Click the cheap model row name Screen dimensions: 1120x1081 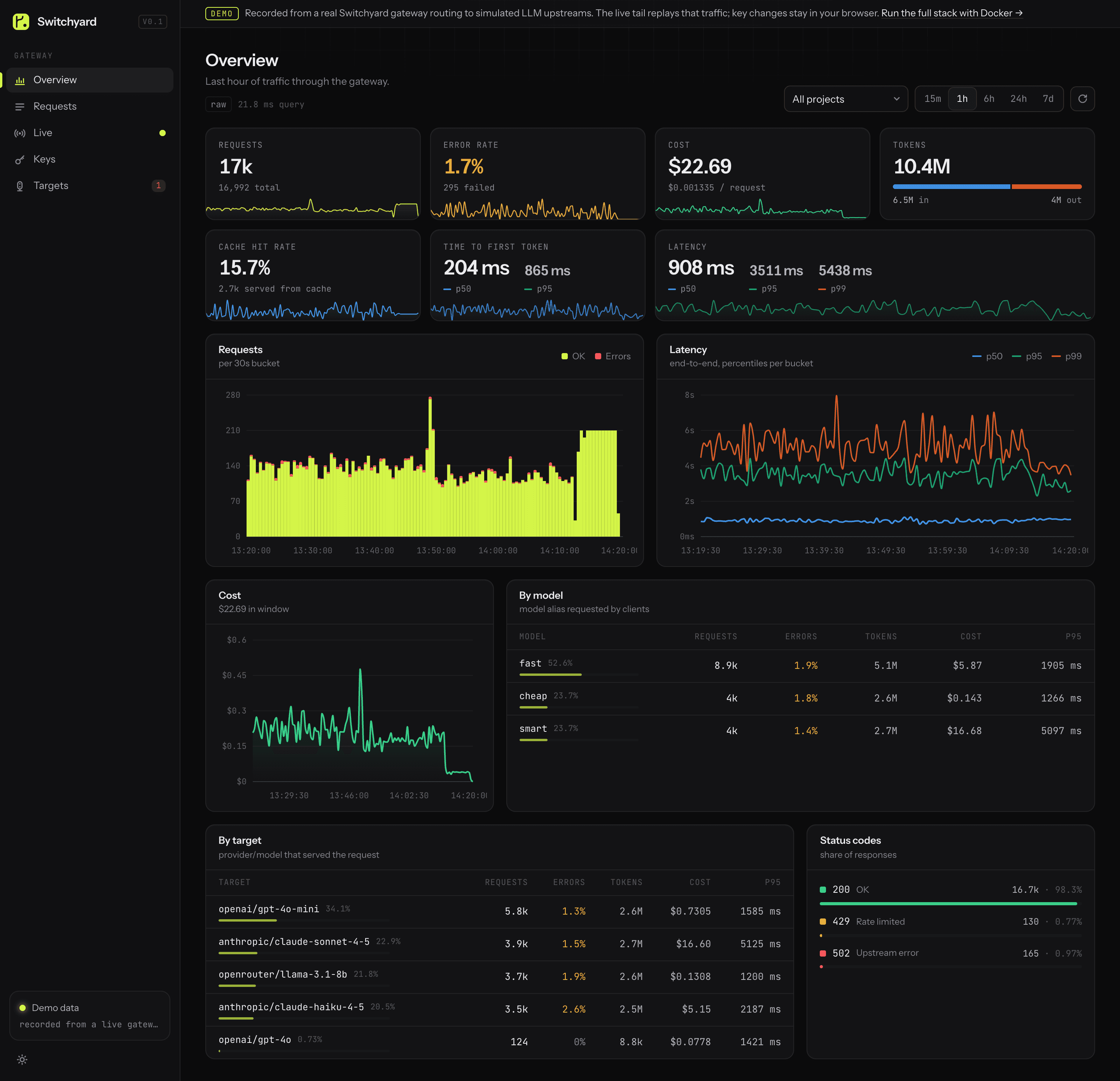click(x=533, y=696)
